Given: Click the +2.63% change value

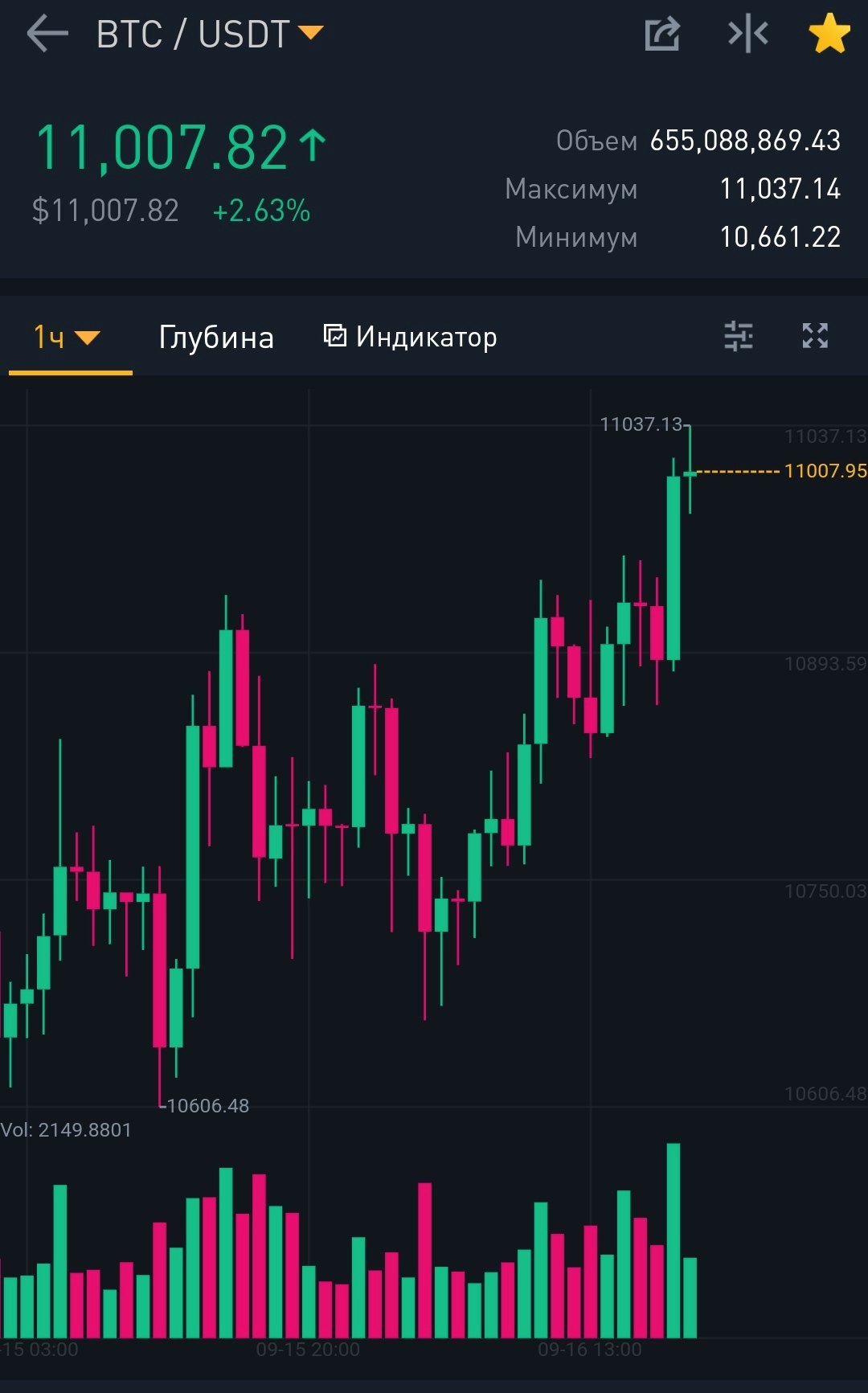Looking at the screenshot, I should pos(261,211).
